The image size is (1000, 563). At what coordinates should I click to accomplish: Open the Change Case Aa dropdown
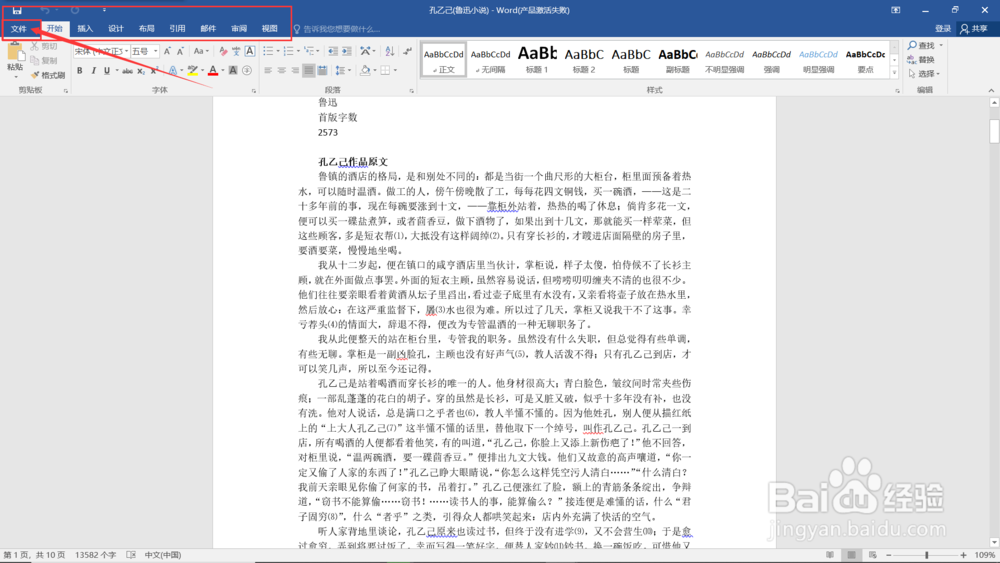click(201, 51)
